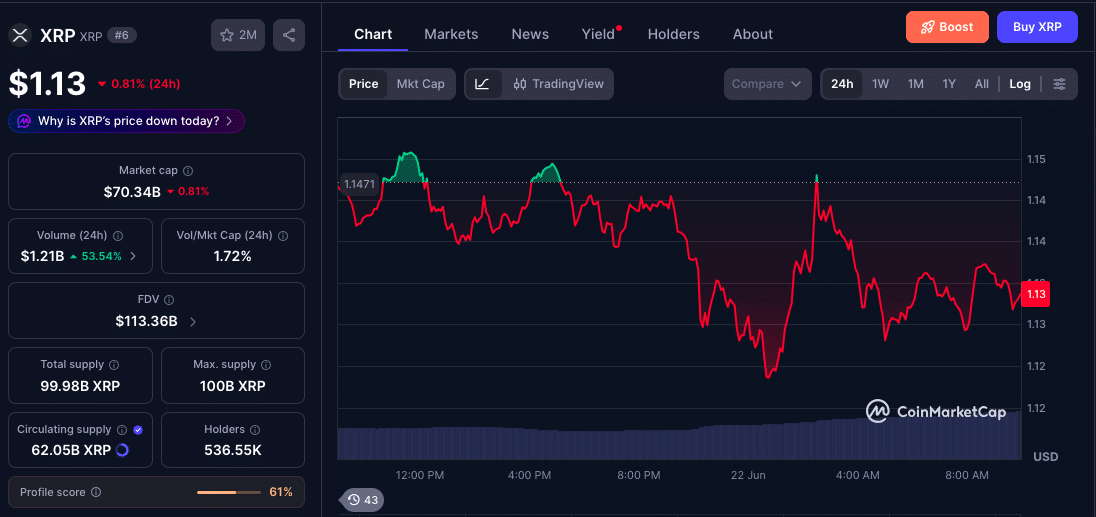The height and width of the screenshot is (517, 1096).
Task: Open the Markets tab
Action: (452, 34)
